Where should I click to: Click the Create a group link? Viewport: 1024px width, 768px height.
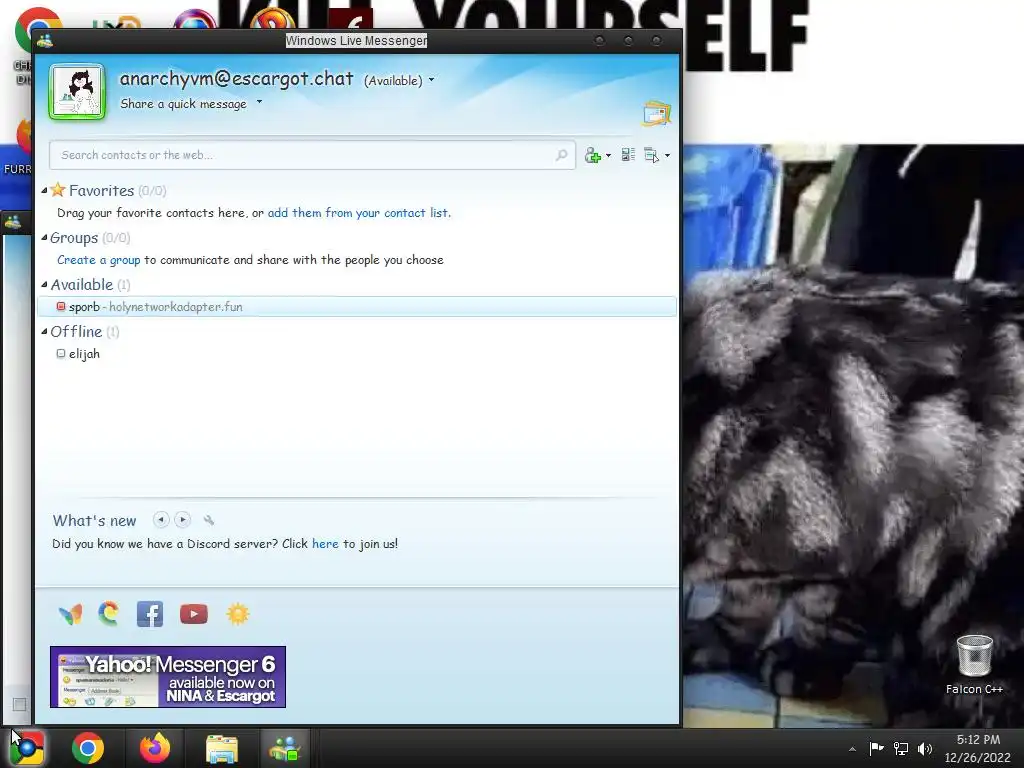(99, 260)
